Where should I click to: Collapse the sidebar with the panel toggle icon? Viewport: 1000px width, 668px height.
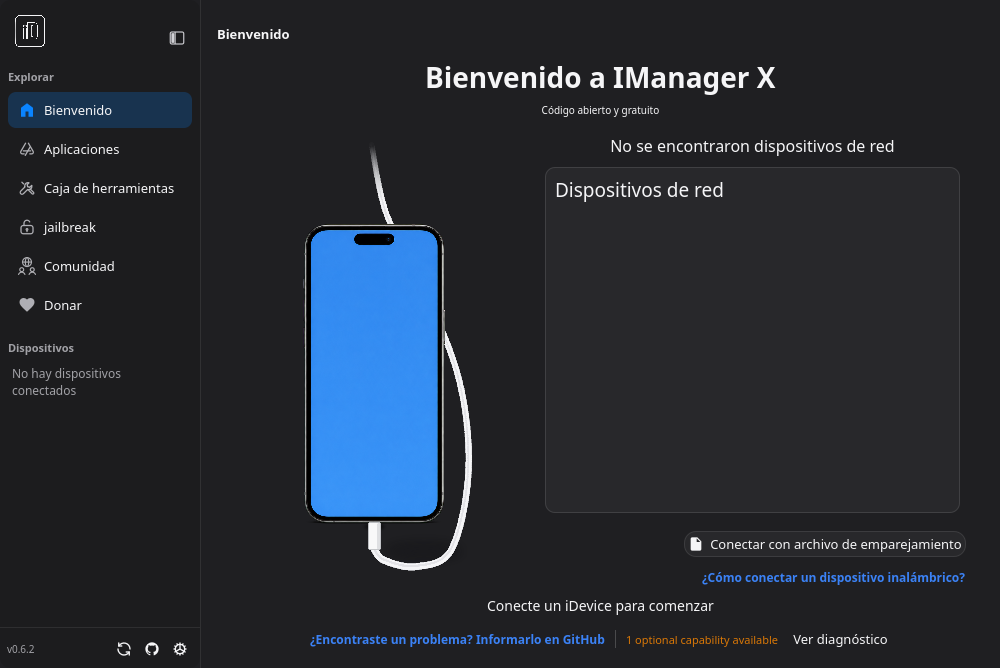point(177,38)
